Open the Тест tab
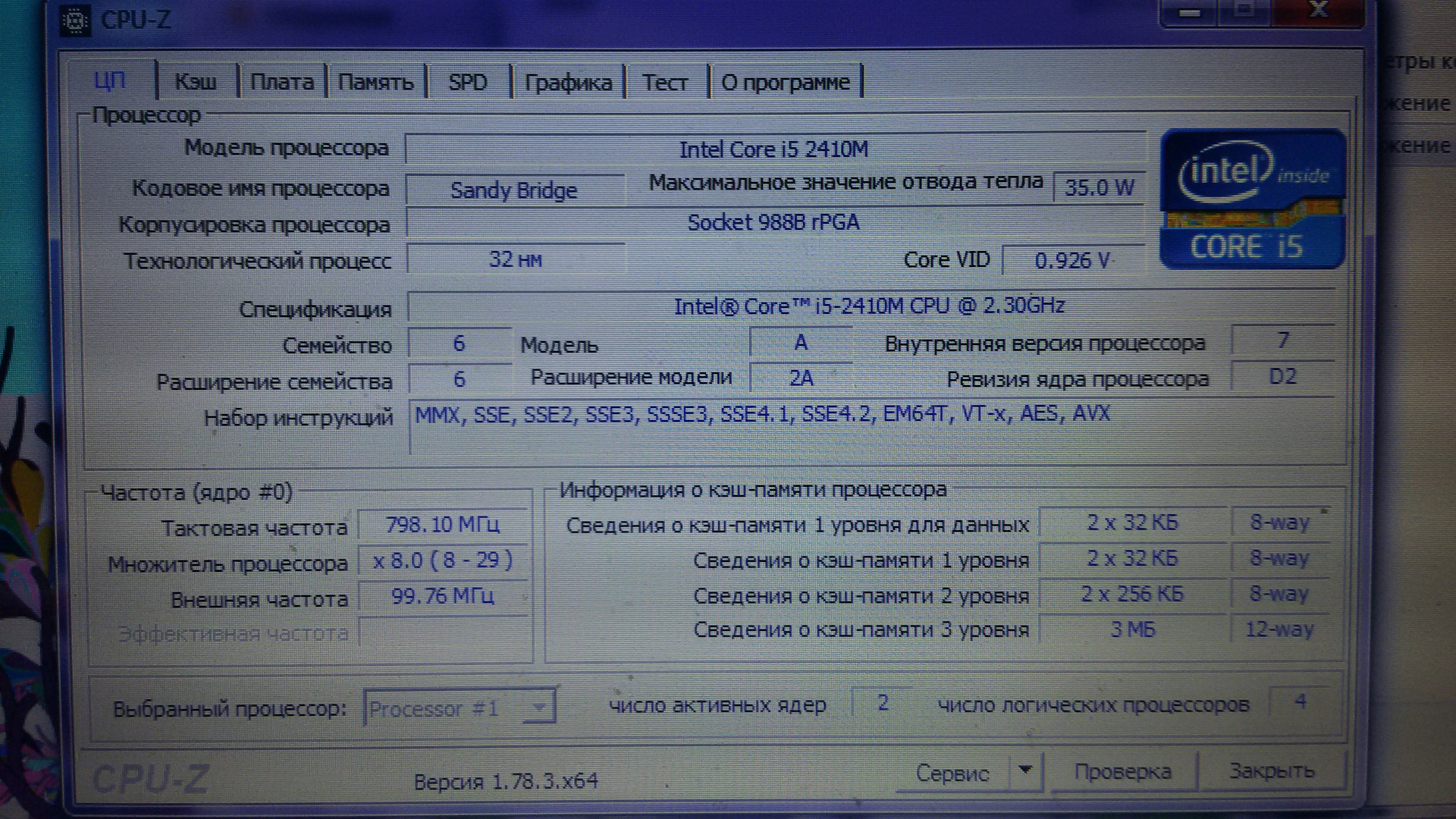 (x=665, y=82)
